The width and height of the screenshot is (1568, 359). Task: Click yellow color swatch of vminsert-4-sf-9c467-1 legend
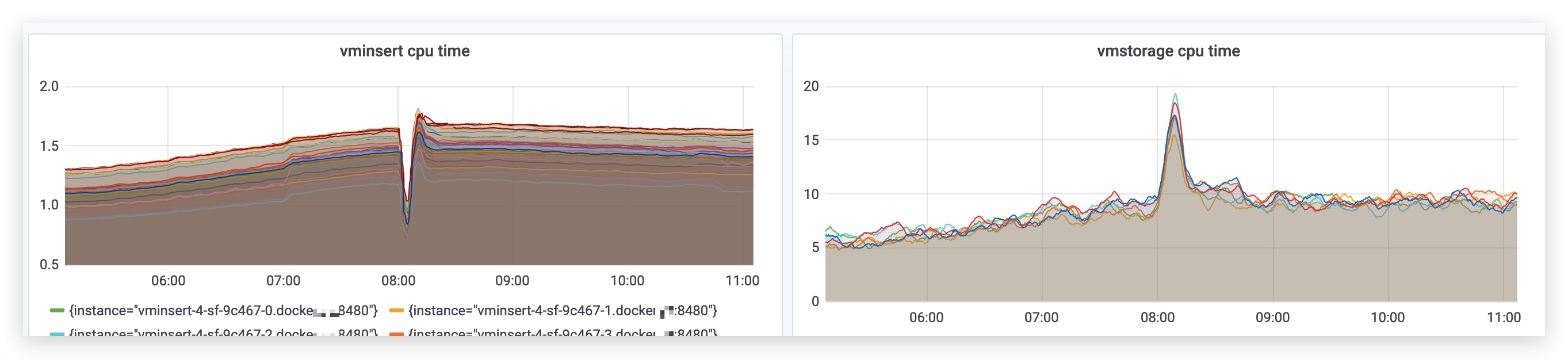(x=396, y=310)
